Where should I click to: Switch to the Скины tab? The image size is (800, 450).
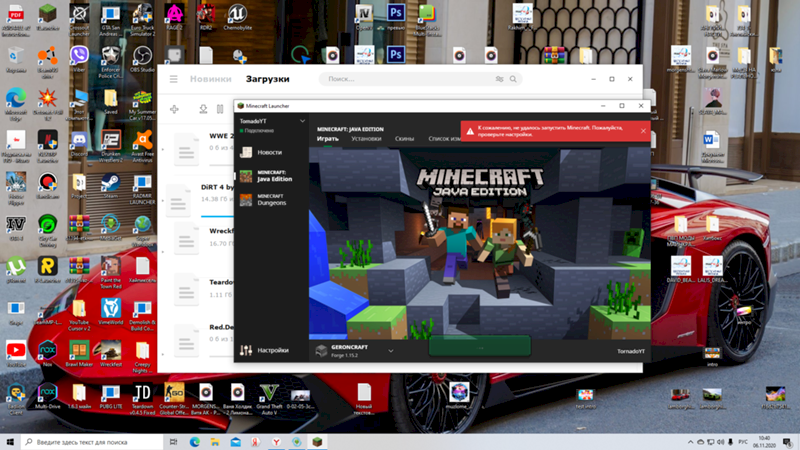(404, 139)
